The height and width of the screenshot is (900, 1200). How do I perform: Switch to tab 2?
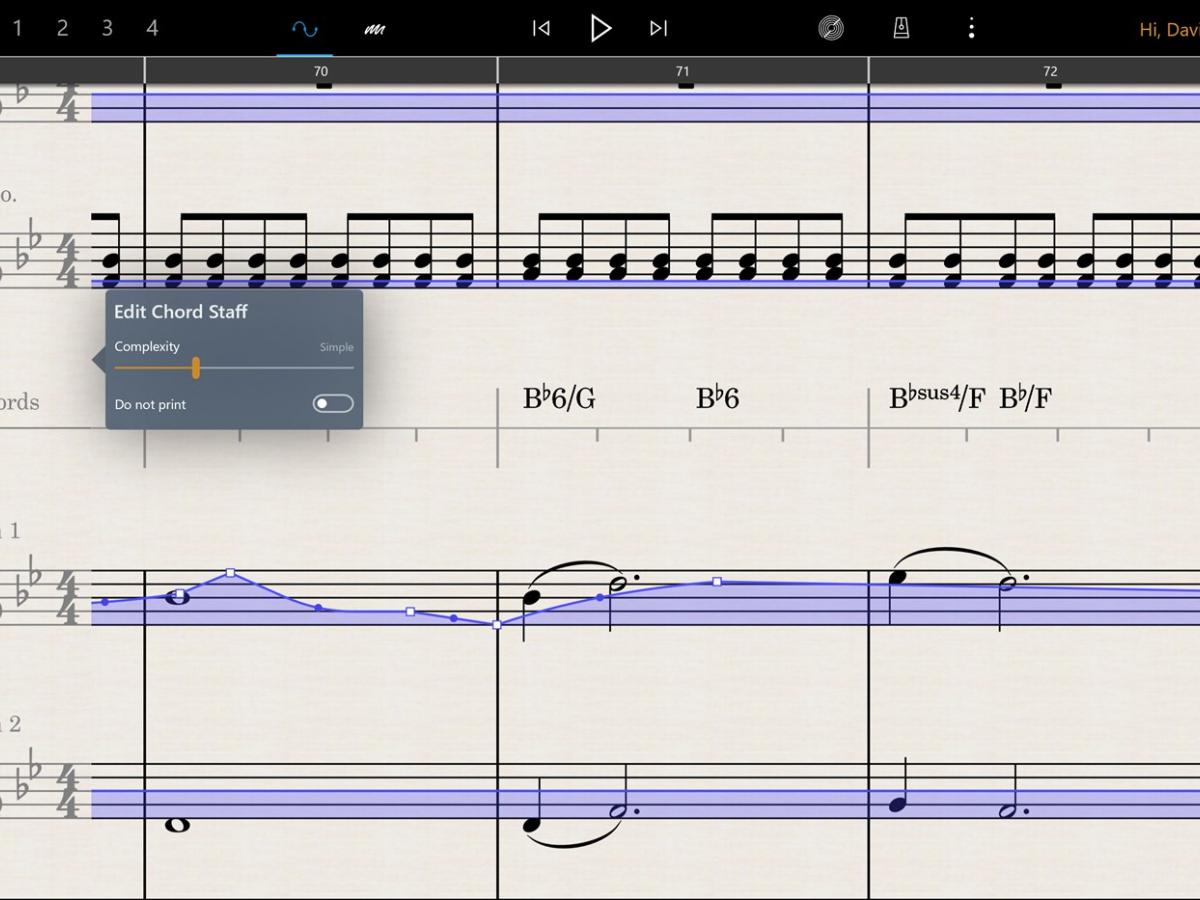(62, 28)
